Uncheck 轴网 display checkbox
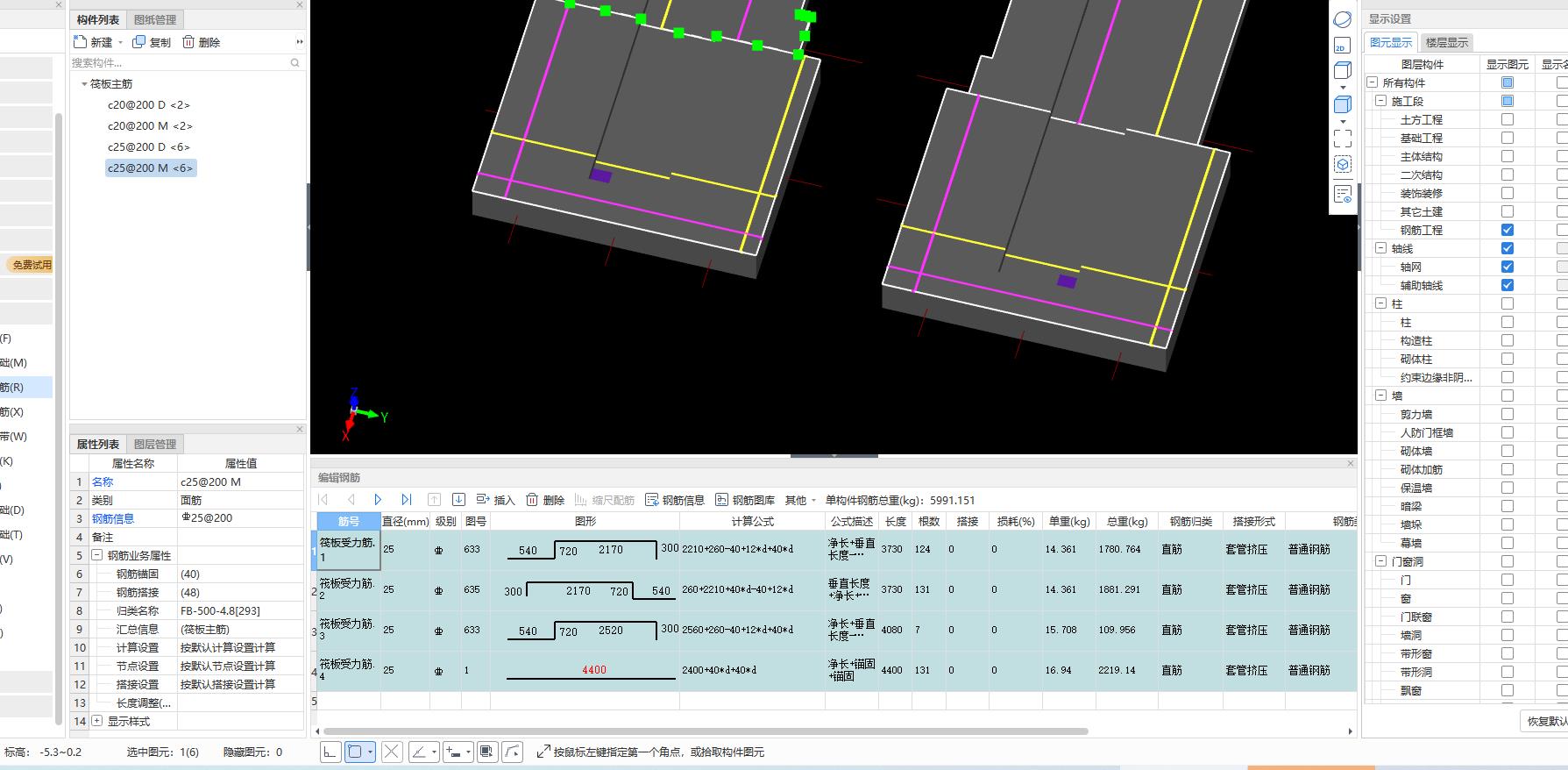Viewport: 1568px width, 770px height. click(x=1508, y=267)
